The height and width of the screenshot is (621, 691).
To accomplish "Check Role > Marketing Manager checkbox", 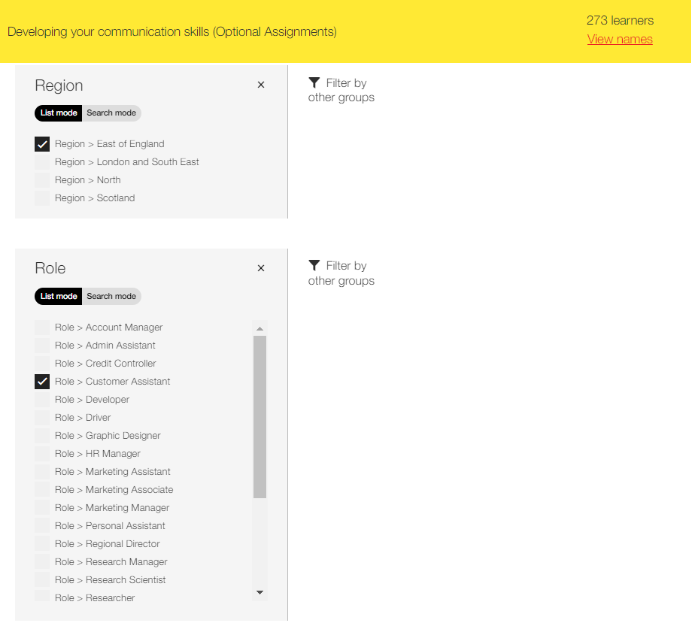I will pos(42,508).
